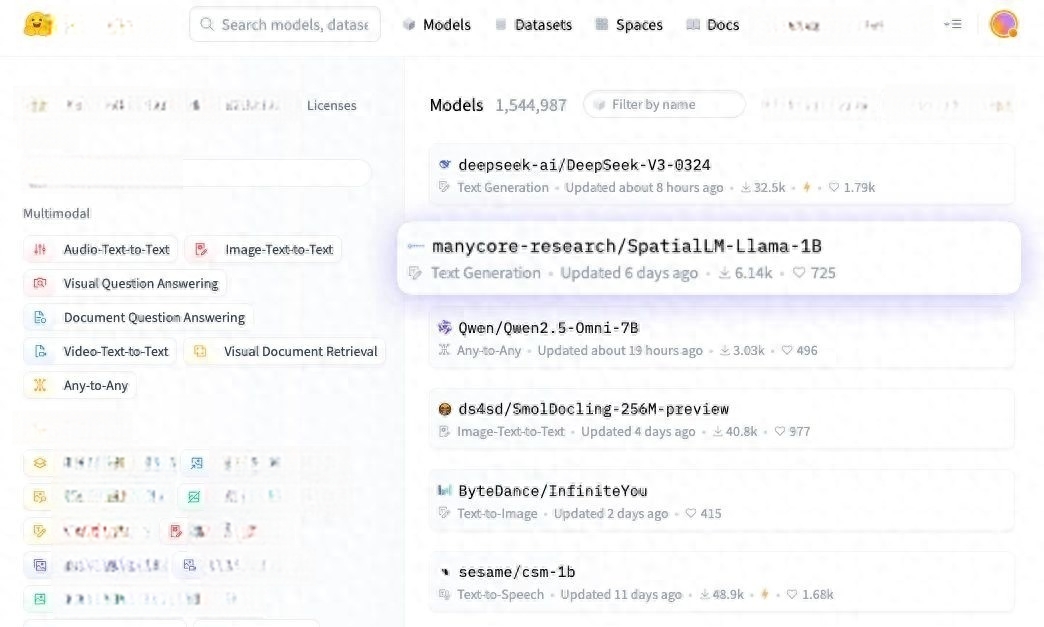The width and height of the screenshot is (1044, 627).
Task: Click the Visual Question Answering icon
Action: tap(40, 284)
